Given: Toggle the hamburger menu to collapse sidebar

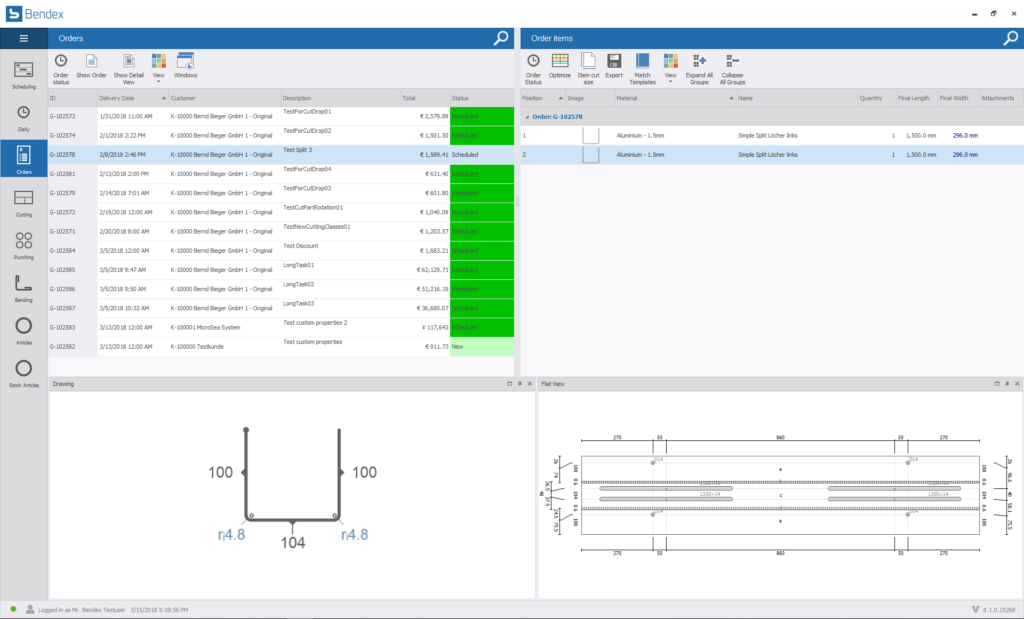Looking at the screenshot, I should pos(24,38).
